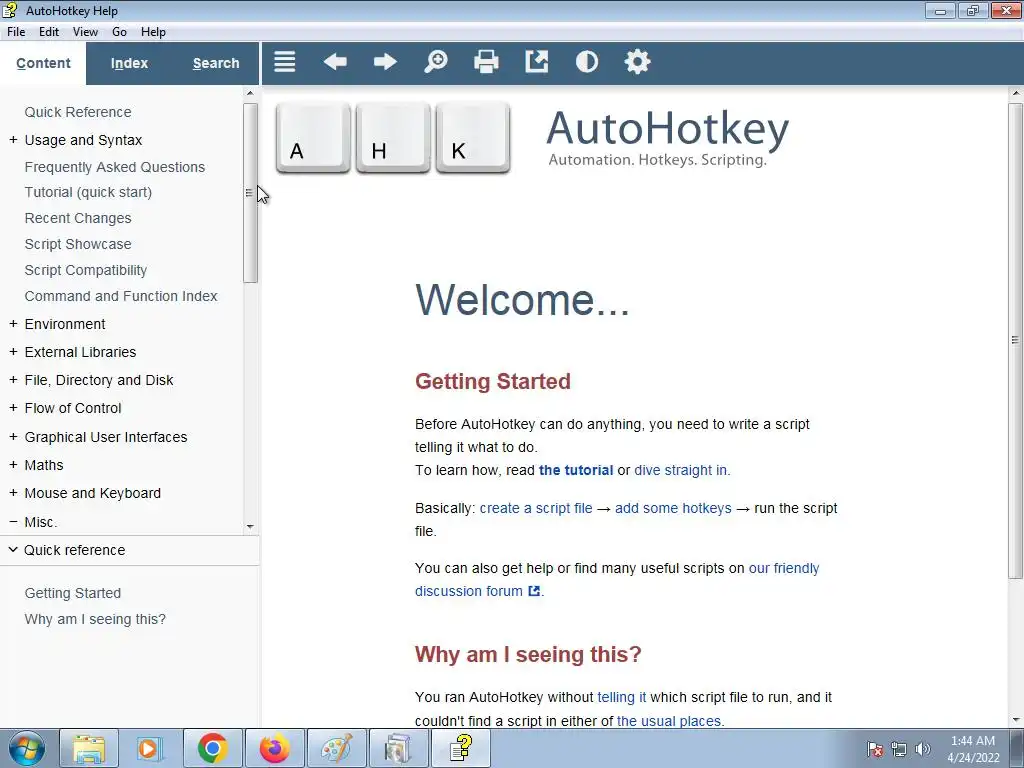Click the contents tree scrollbar thumb

point(249,193)
